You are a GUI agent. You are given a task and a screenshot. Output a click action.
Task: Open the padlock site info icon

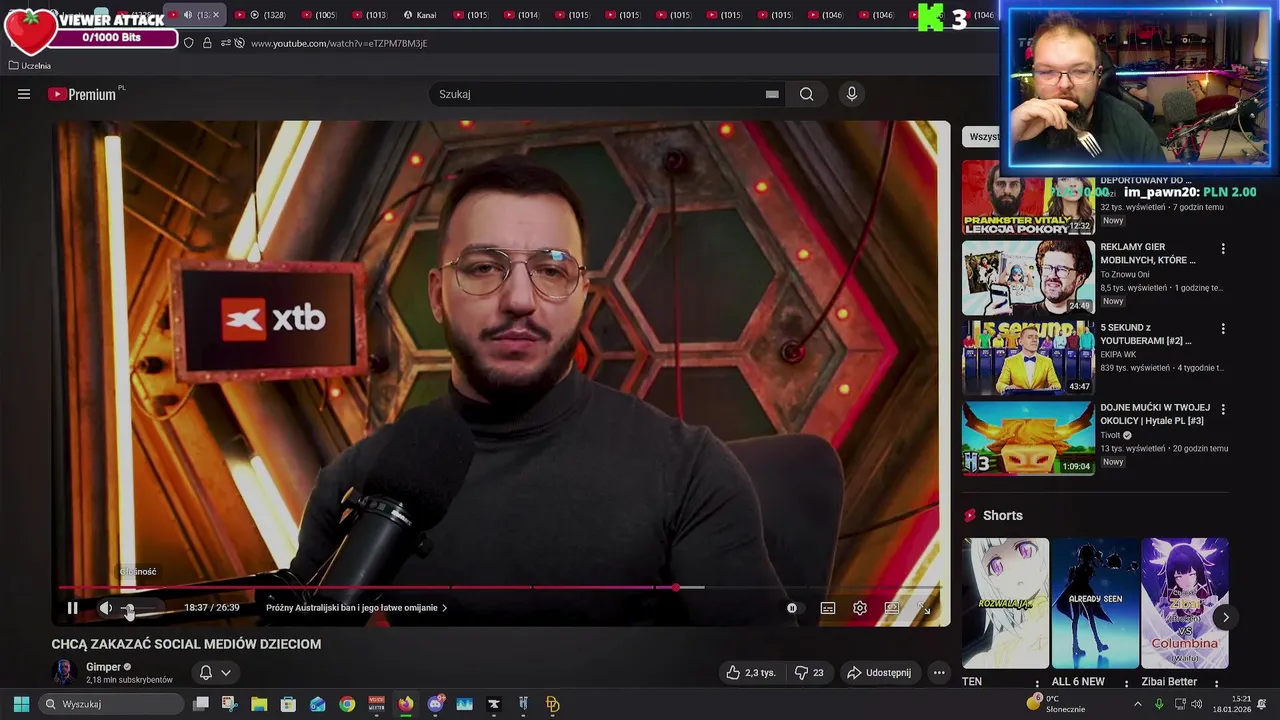pos(207,43)
